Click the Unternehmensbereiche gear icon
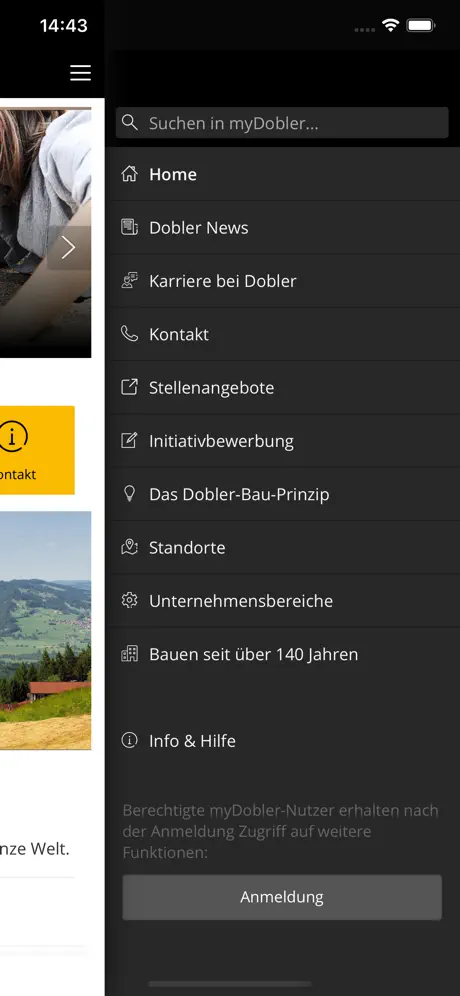The image size is (460, 996). (129, 601)
